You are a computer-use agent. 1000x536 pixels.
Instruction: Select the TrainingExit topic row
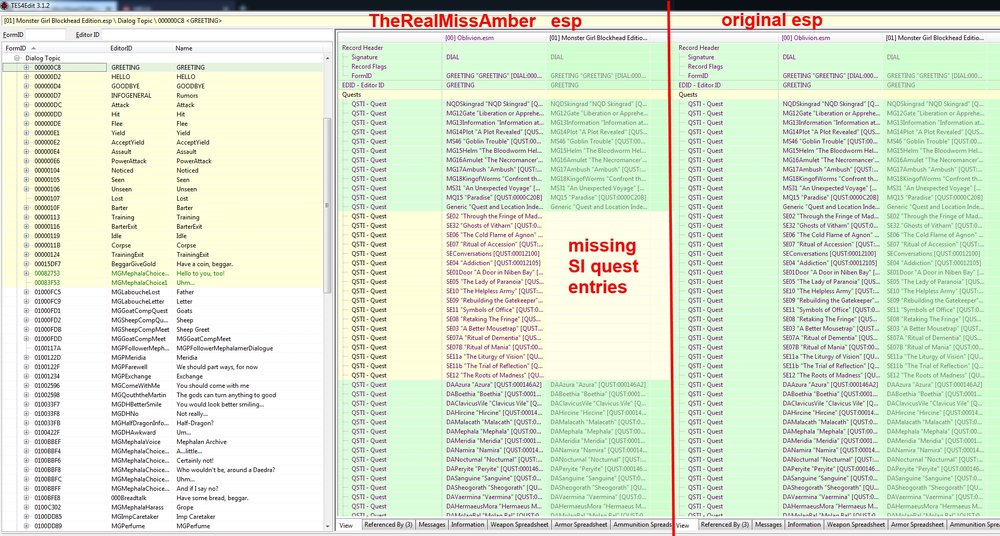pyautogui.click(x=163, y=255)
